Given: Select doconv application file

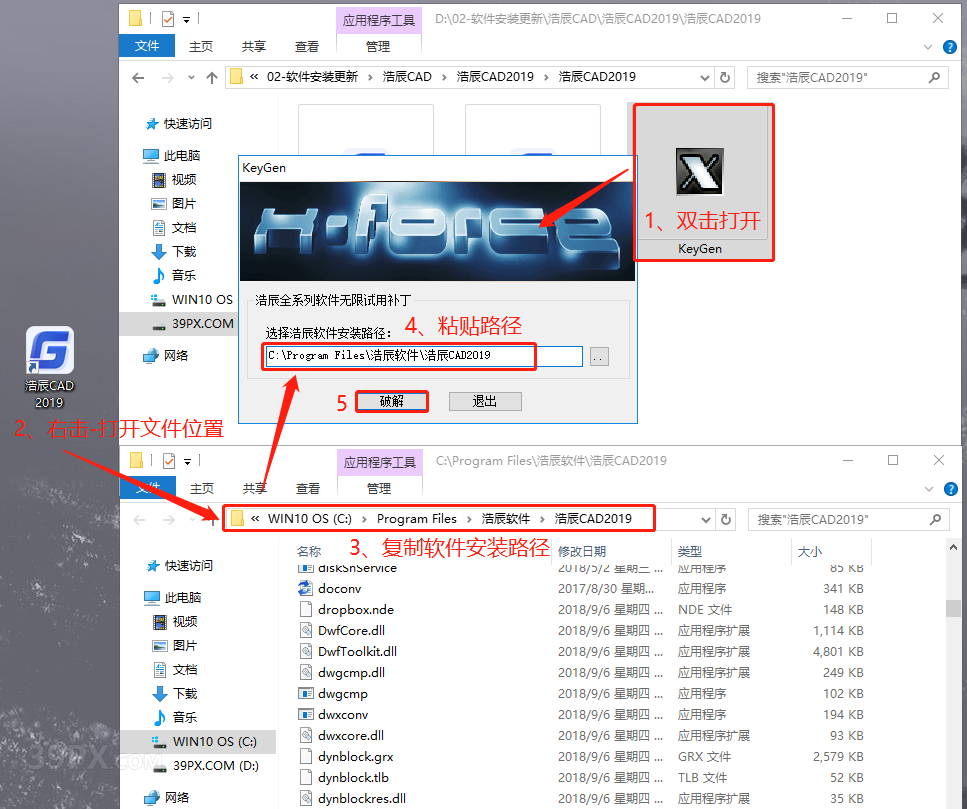Looking at the screenshot, I should [329, 589].
